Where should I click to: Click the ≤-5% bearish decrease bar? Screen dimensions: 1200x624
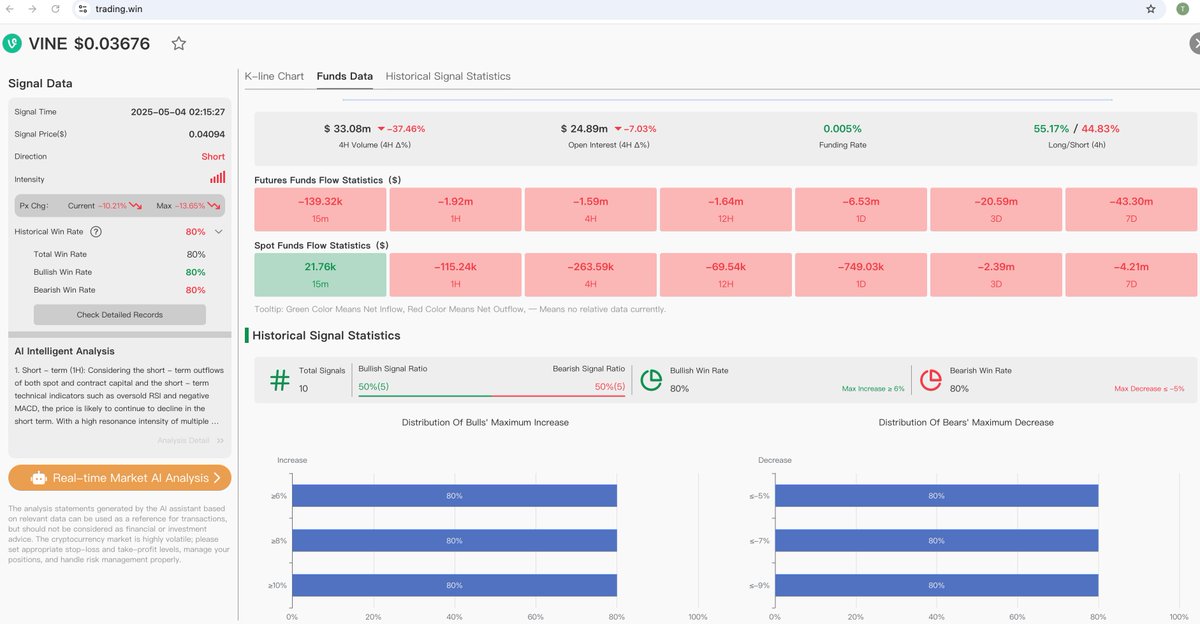pyautogui.click(x=937, y=496)
